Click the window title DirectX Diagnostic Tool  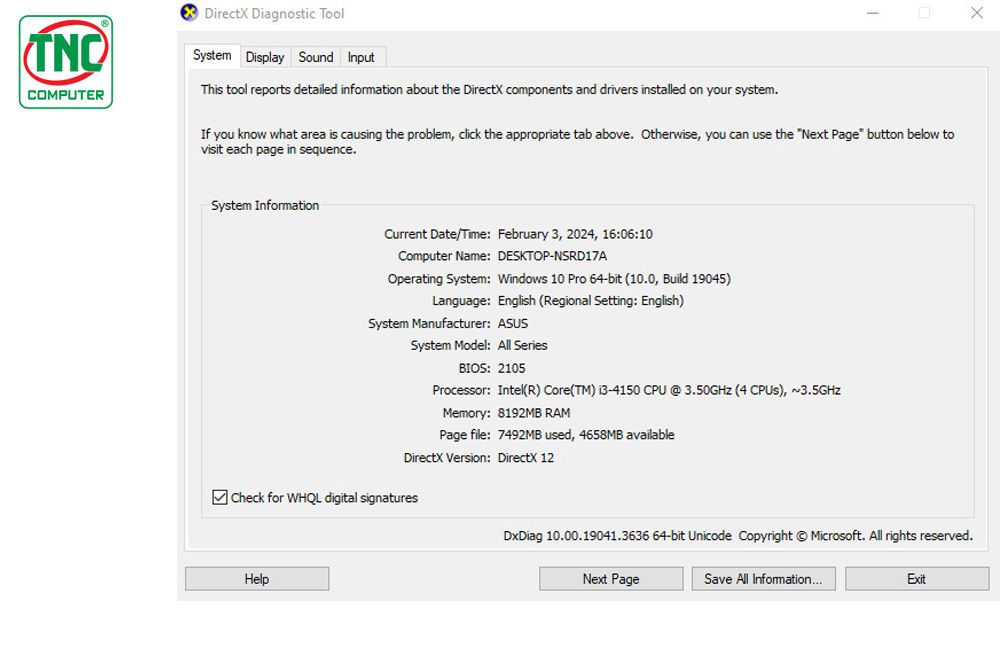point(274,13)
